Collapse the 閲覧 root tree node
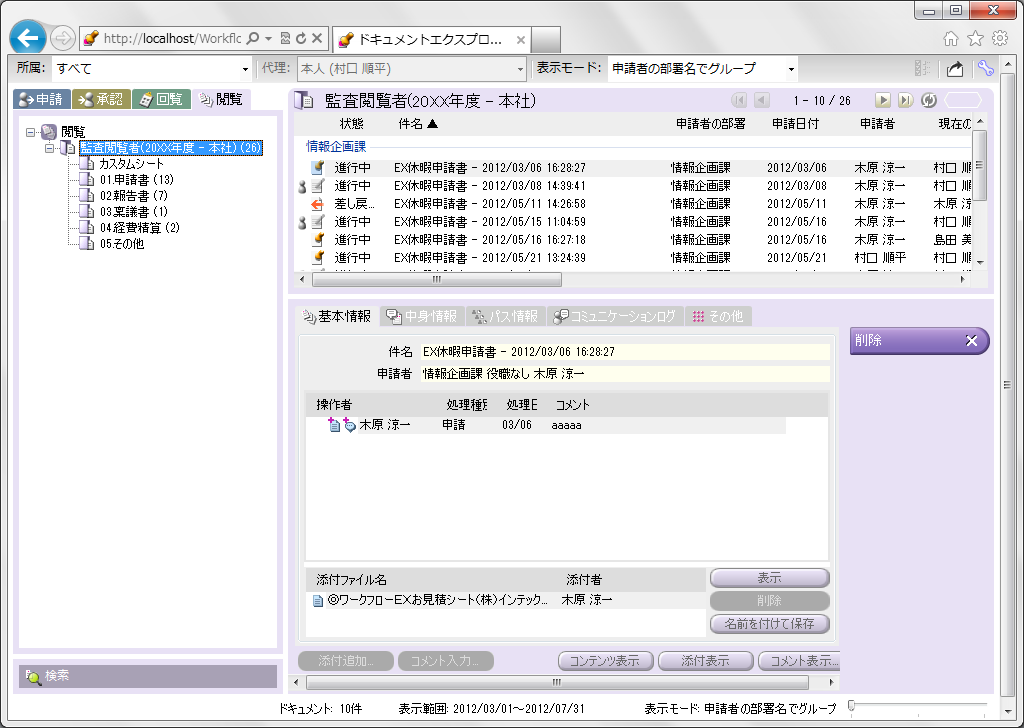 coord(31,132)
